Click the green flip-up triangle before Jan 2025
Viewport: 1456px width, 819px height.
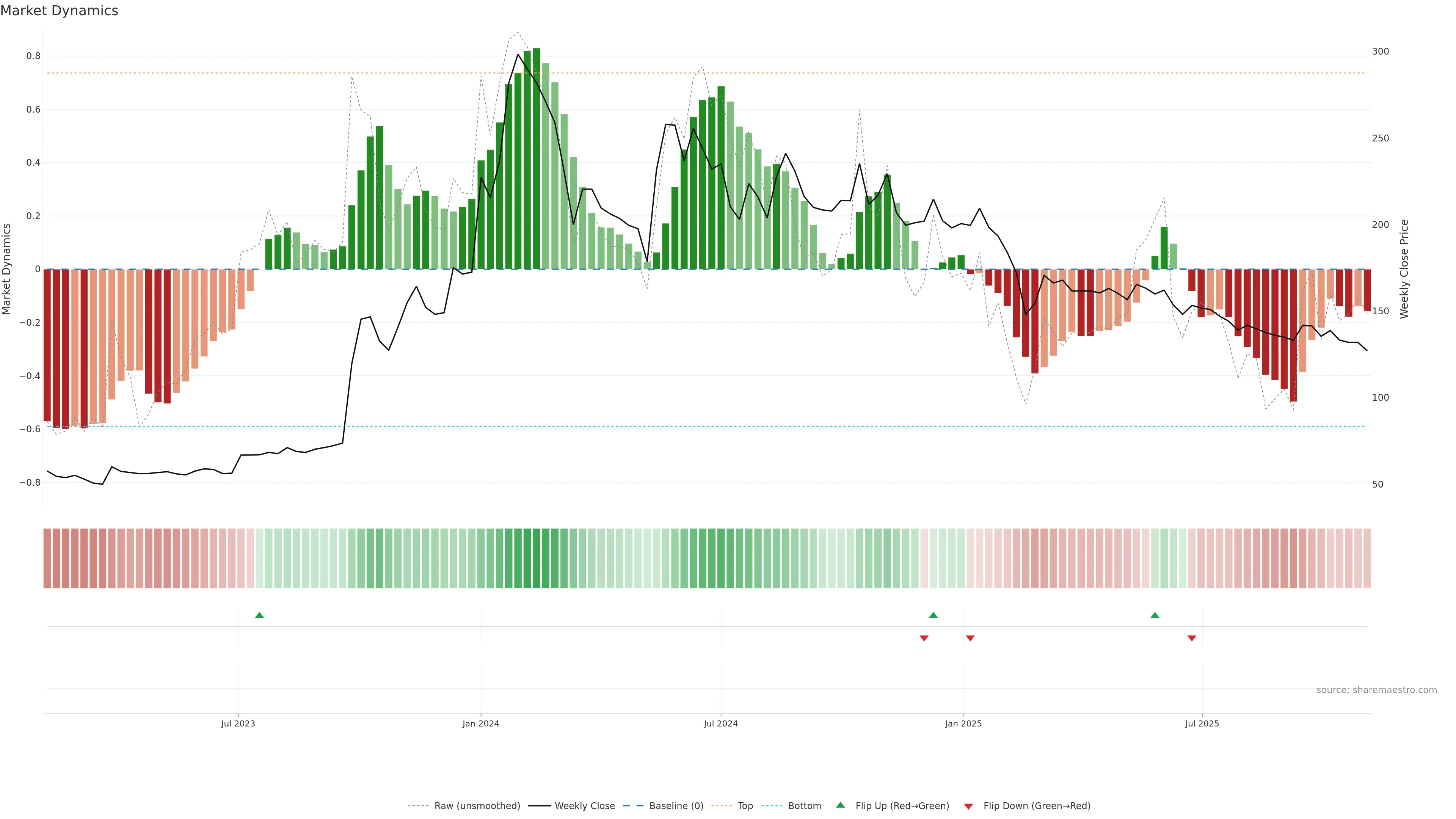point(933,615)
